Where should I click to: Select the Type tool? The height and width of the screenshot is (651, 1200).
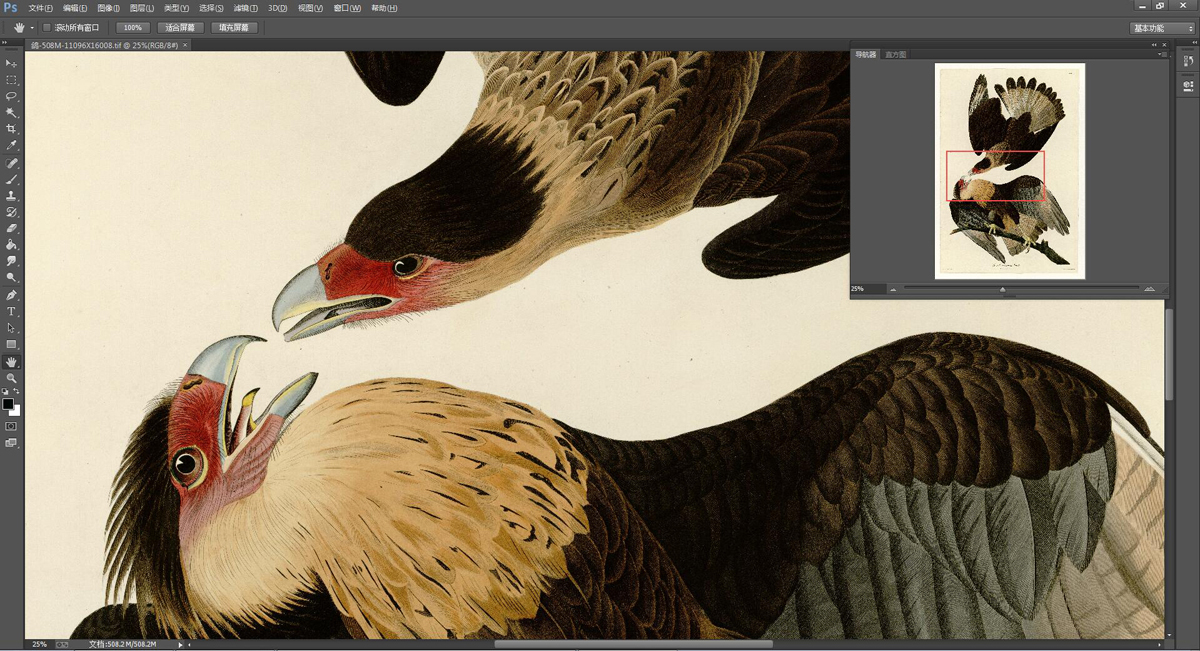tap(12, 312)
